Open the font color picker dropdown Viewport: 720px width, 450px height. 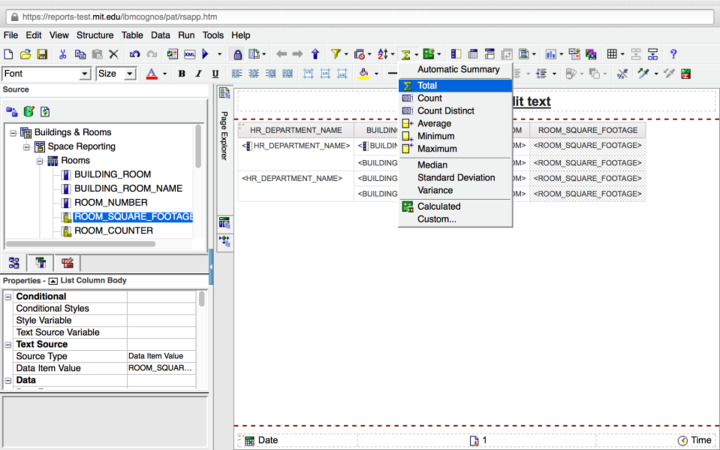pos(164,74)
